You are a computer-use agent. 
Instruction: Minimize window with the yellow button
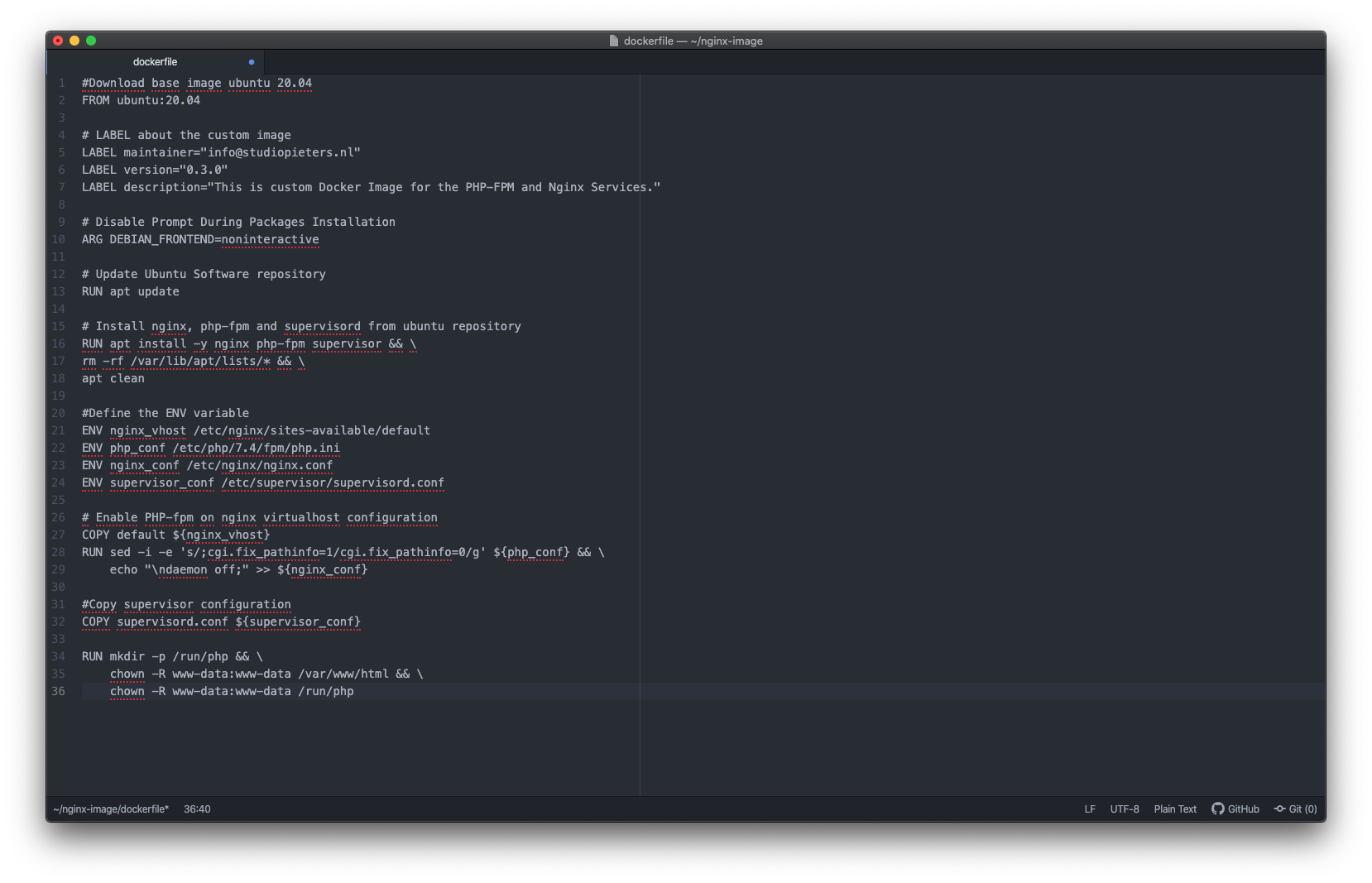click(x=74, y=41)
